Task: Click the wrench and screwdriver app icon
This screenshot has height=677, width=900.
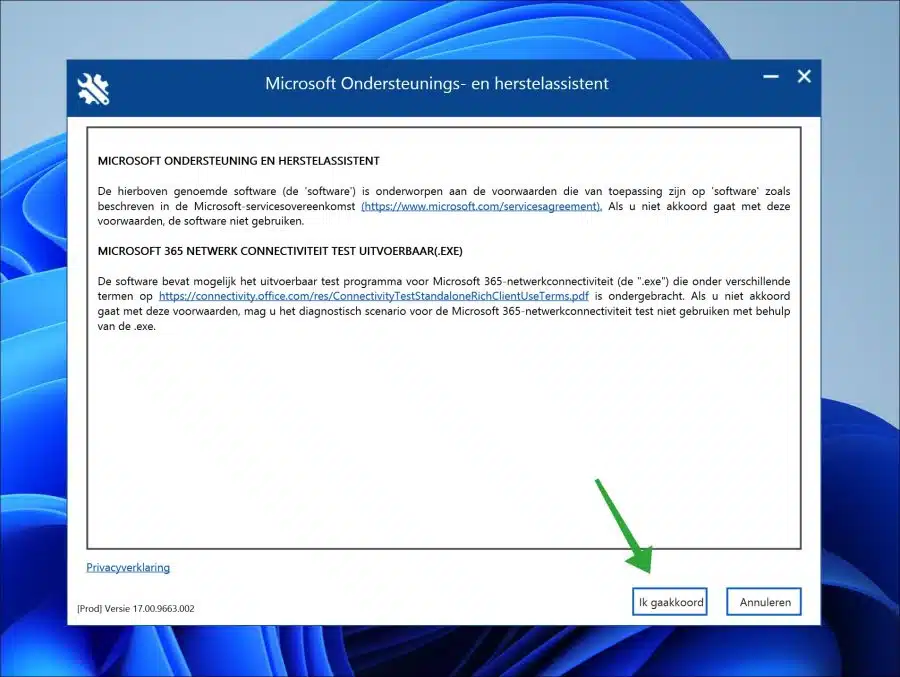Action: click(93, 89)
